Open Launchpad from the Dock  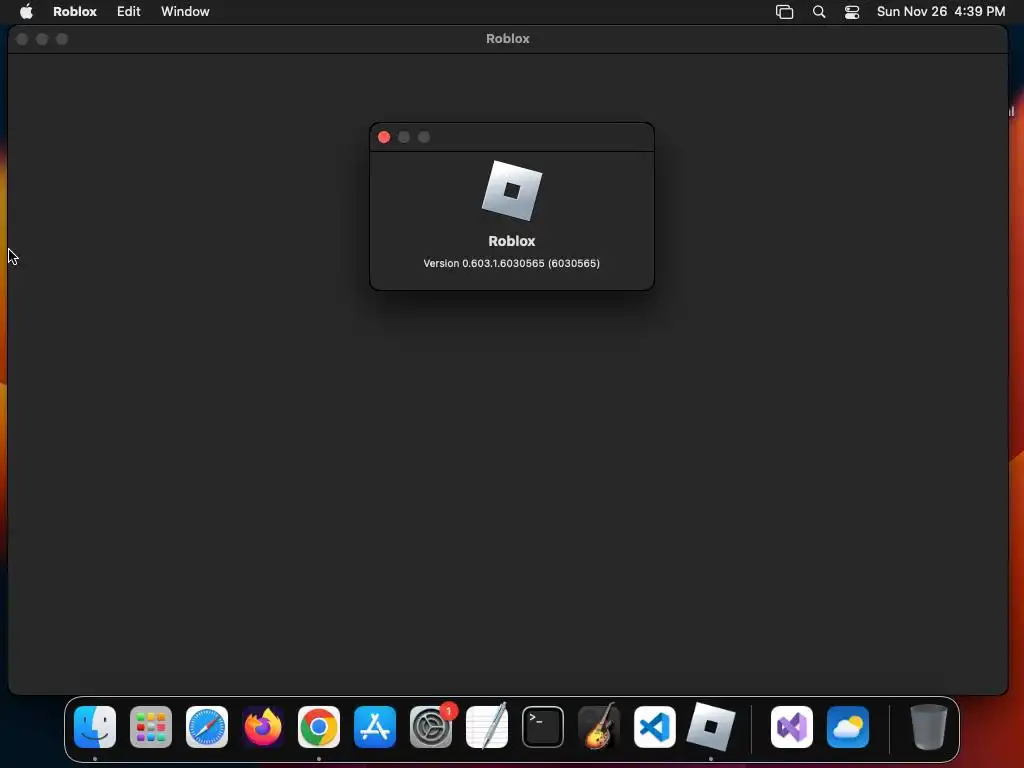pyautogui.click(x=151, y=727)
